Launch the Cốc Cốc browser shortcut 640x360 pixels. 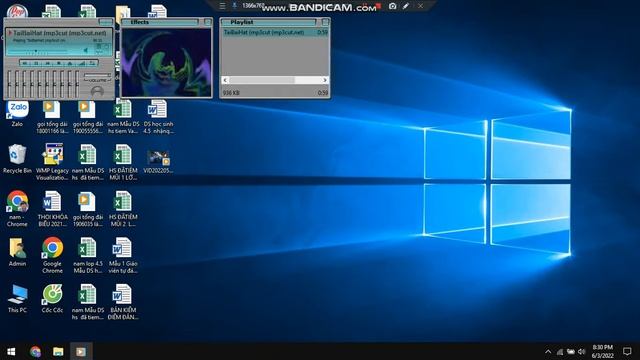pos(52,299)
